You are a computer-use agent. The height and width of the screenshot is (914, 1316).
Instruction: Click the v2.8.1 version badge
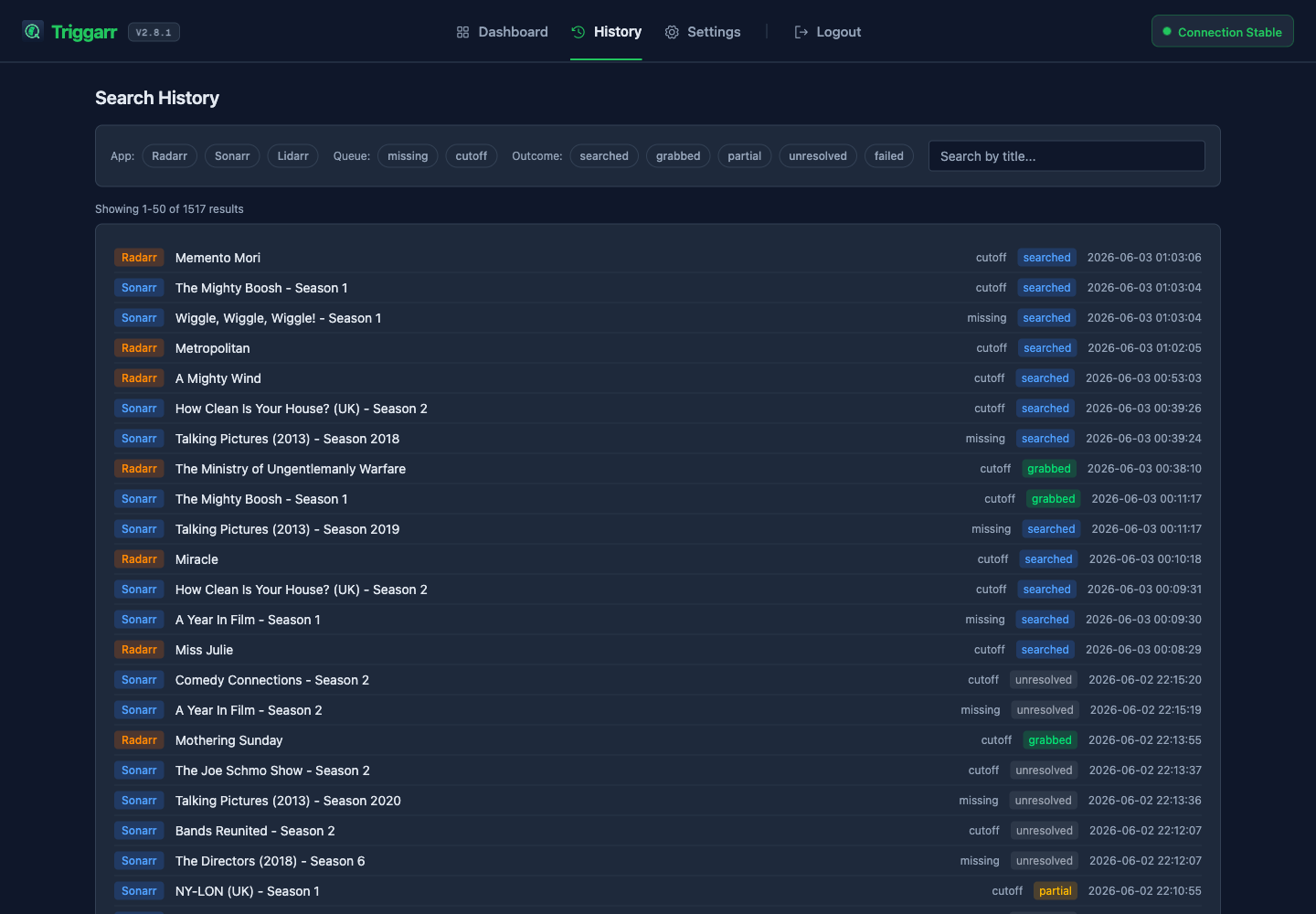154,32
